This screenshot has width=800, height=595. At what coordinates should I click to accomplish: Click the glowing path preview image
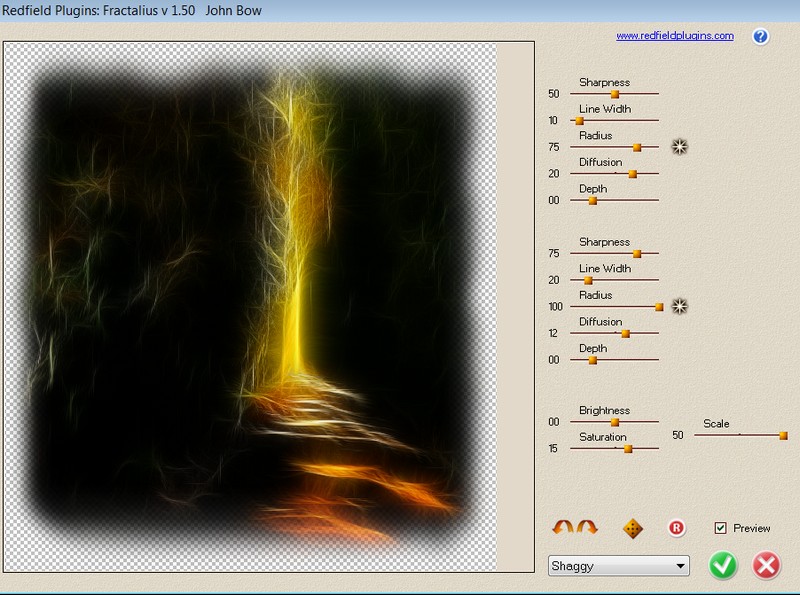(251, 307)
